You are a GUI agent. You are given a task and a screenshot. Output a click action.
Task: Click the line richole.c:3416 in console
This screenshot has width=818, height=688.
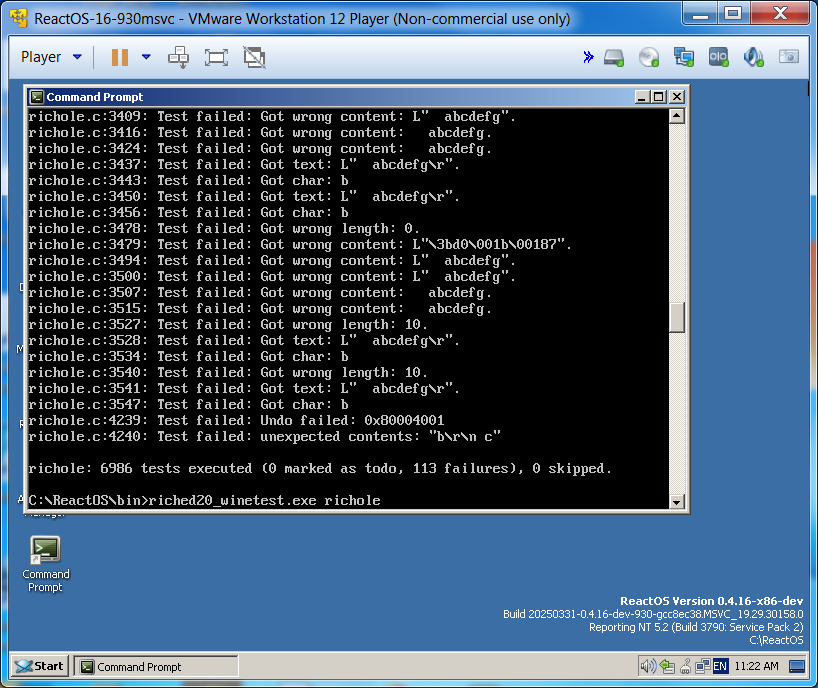(260, 132)
